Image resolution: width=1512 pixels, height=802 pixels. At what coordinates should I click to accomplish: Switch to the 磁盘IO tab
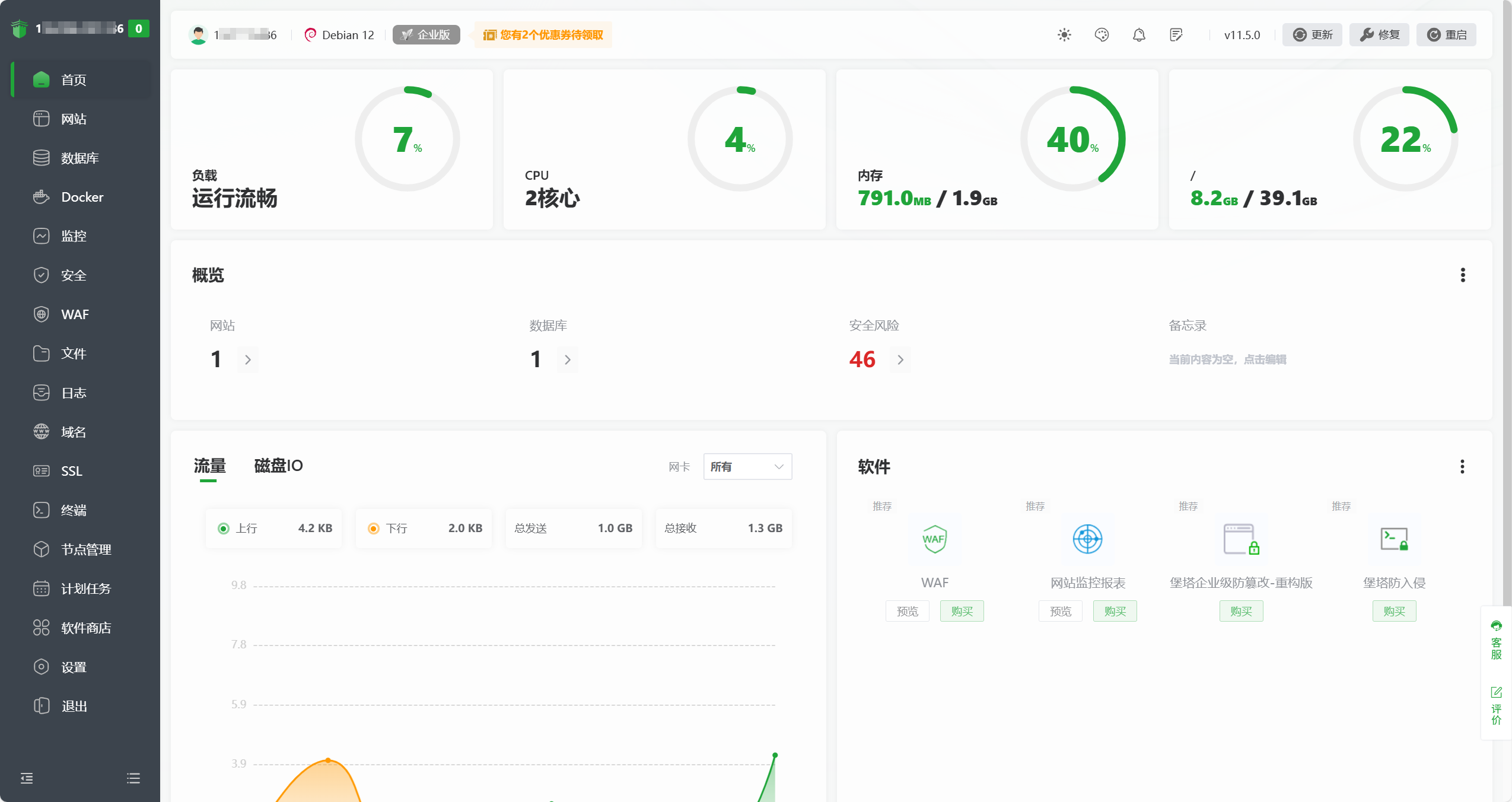(x=278, y=466)
